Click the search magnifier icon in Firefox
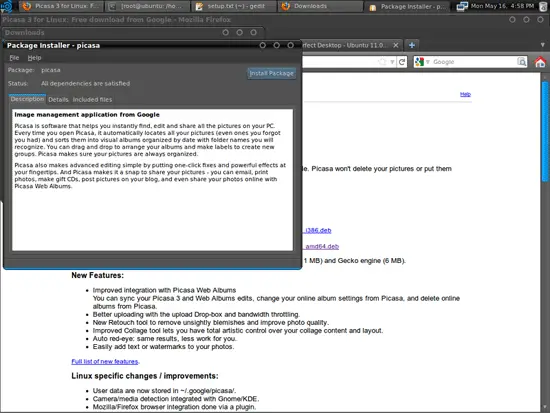 pos(522,62)
